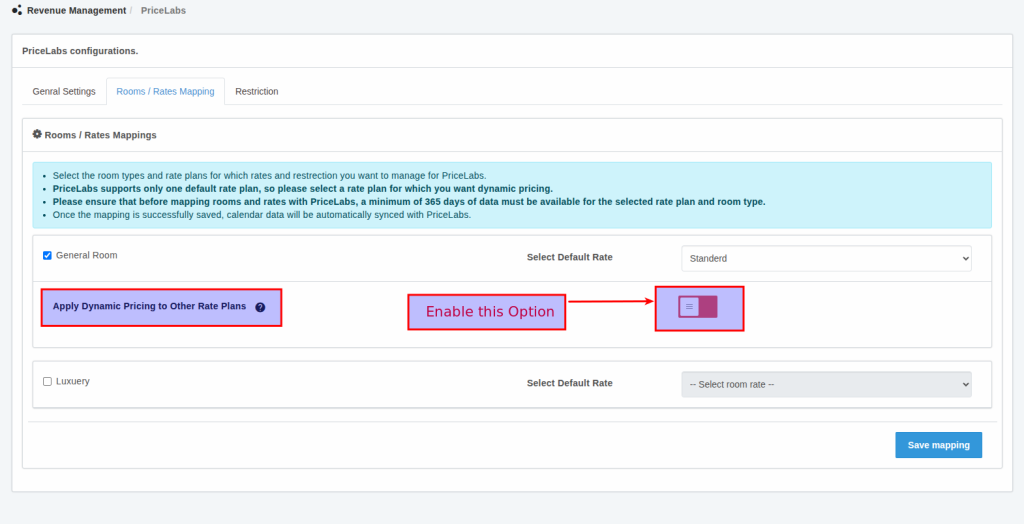Go to Revenue Management breadcrumb link
Screen dimensions: 1024x524
click(x=76, y=10)
